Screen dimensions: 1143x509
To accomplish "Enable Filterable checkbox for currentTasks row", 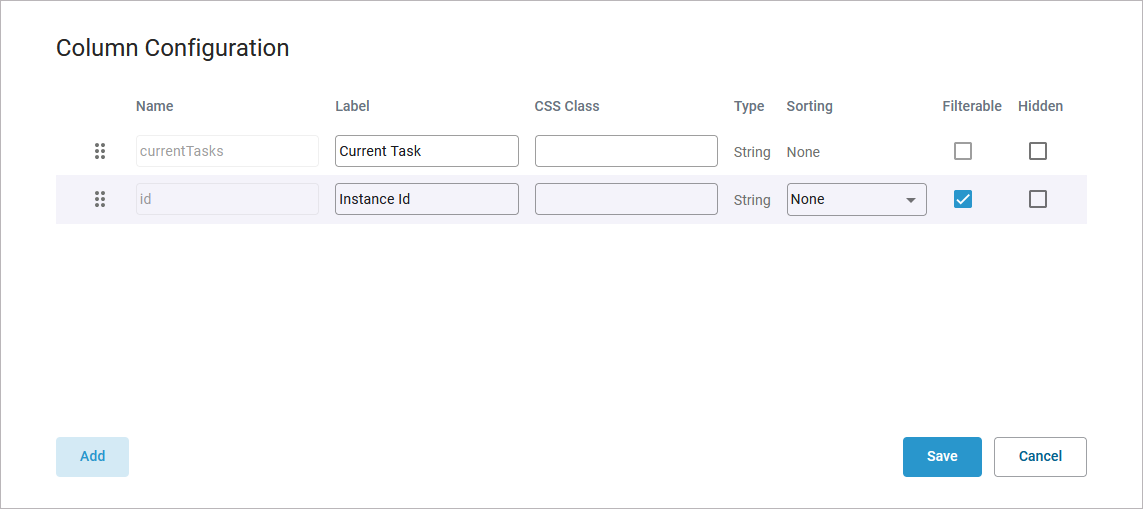I will [963, 151].
